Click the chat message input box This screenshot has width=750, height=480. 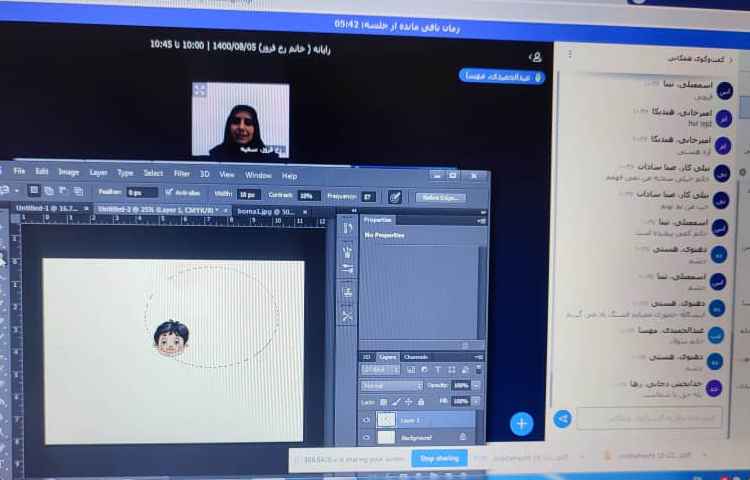click(x=648, y=417)
